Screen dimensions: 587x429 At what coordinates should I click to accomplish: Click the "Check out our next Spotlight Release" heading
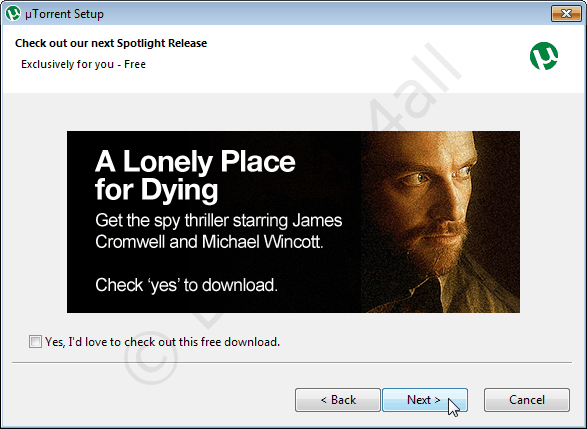coord(111,43)
